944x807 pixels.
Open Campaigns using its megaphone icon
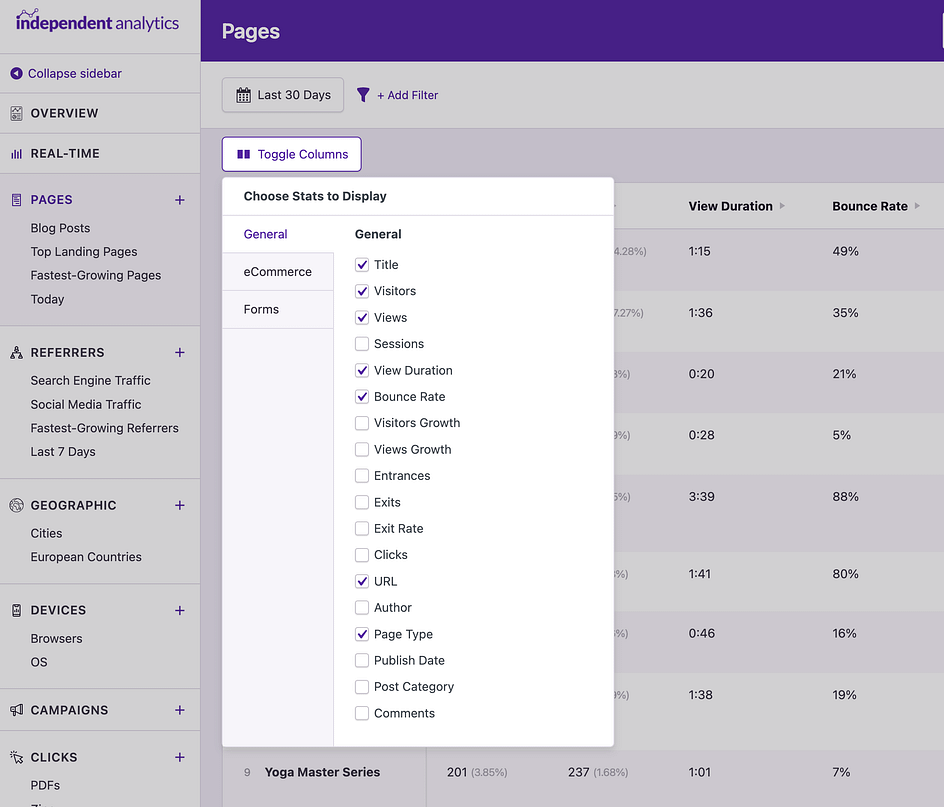pyautogui.click(x=16, y=710)
